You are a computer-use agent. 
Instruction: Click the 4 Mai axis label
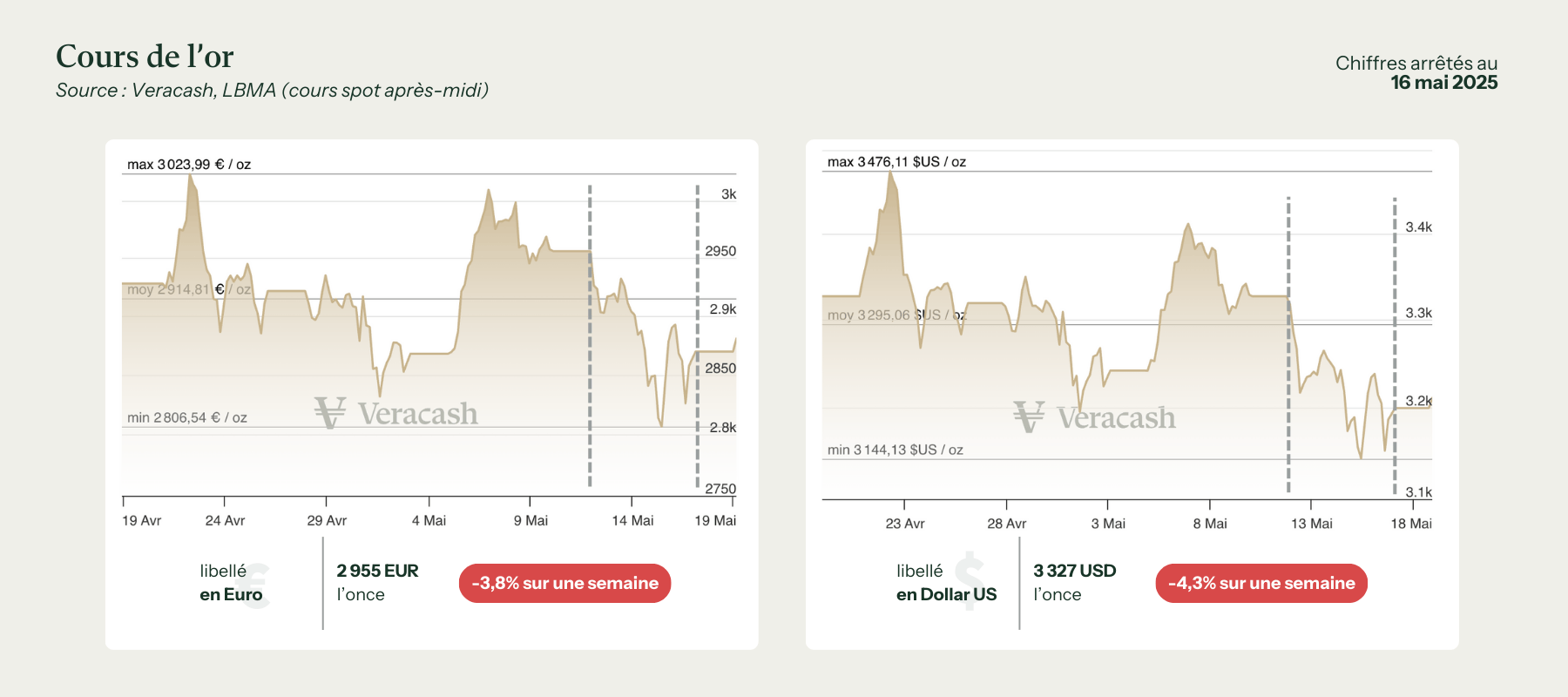coord(429,521)
